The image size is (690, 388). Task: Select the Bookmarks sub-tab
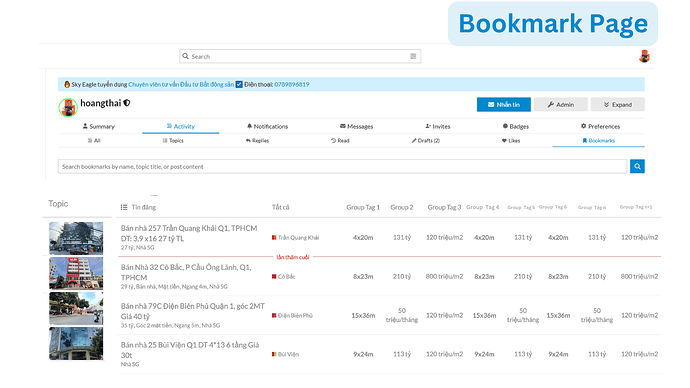(598, 141)
